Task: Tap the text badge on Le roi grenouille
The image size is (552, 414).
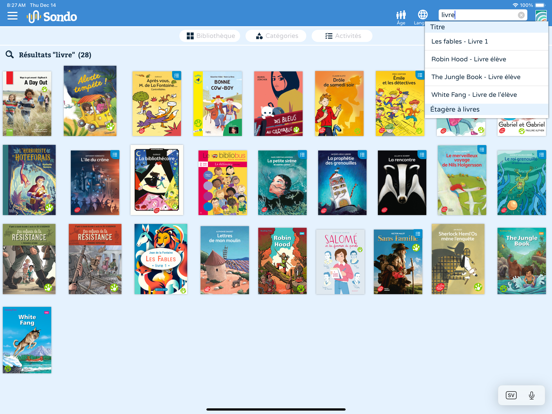Action: click(x=541, y=154)
